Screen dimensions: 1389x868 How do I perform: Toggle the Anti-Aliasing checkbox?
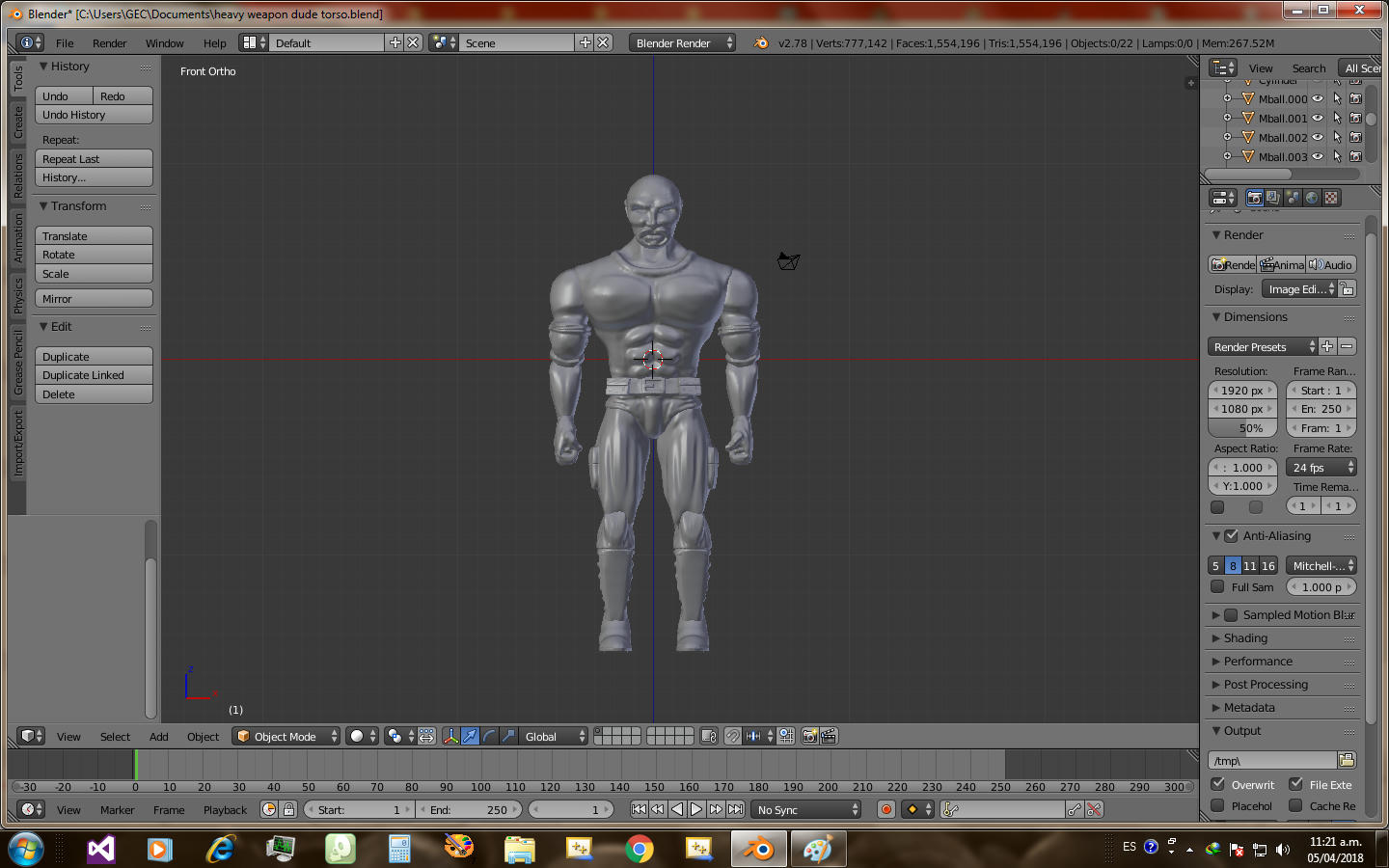coord(1231,535)
